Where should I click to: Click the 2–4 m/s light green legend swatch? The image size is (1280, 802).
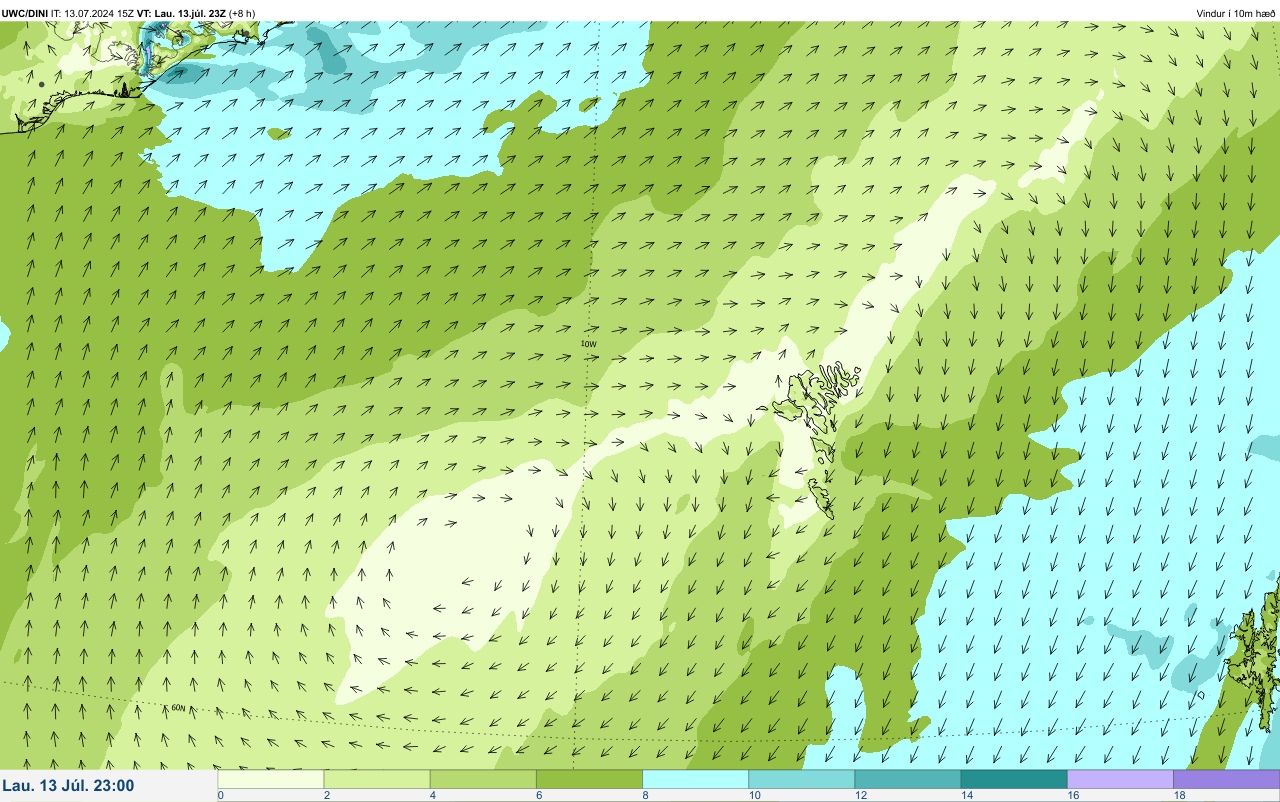tap(377, 779)
